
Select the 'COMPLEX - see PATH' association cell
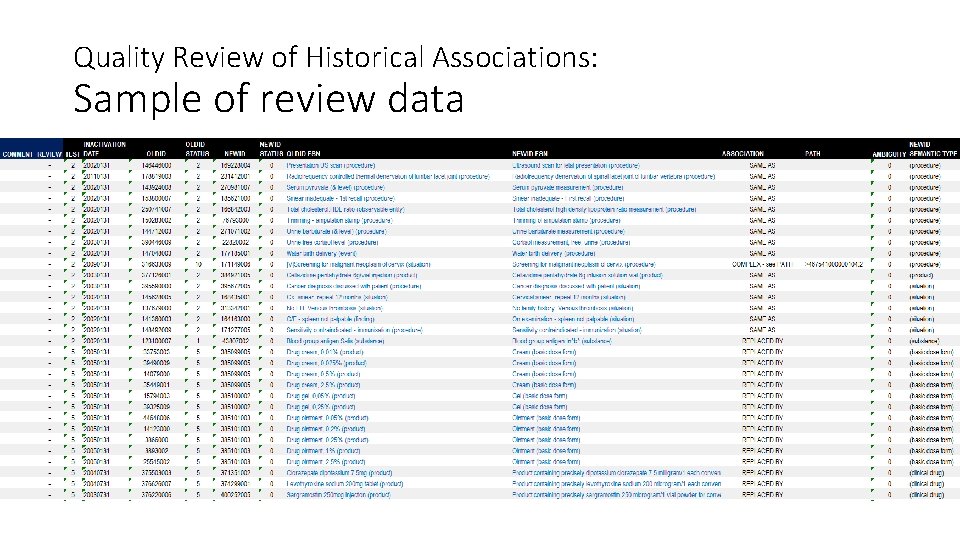click(x=762, y=264)
